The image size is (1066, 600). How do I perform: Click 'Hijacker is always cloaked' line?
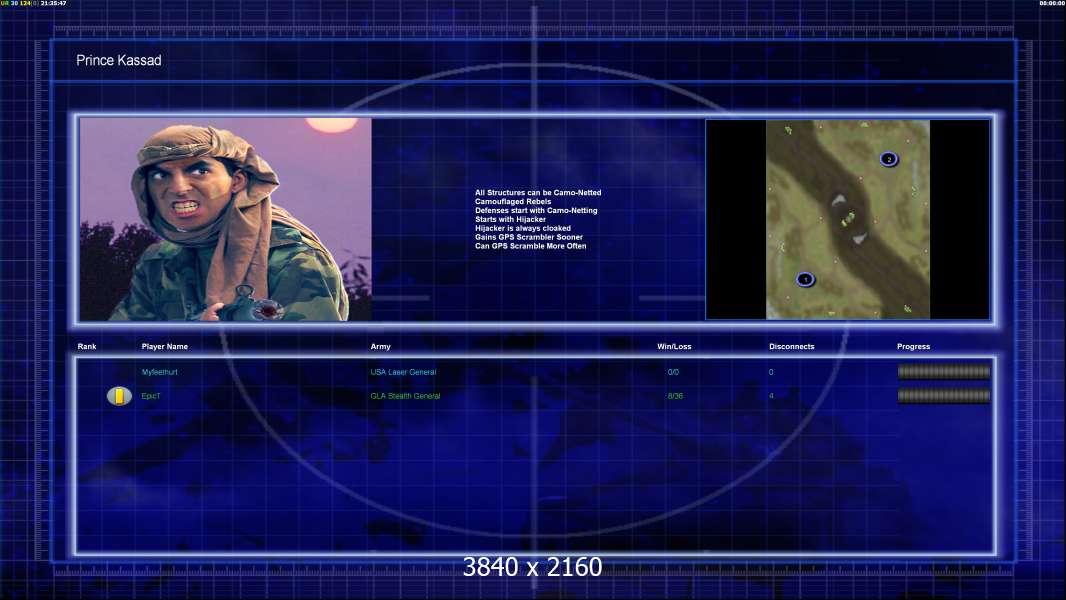click(x=523, y=228)
